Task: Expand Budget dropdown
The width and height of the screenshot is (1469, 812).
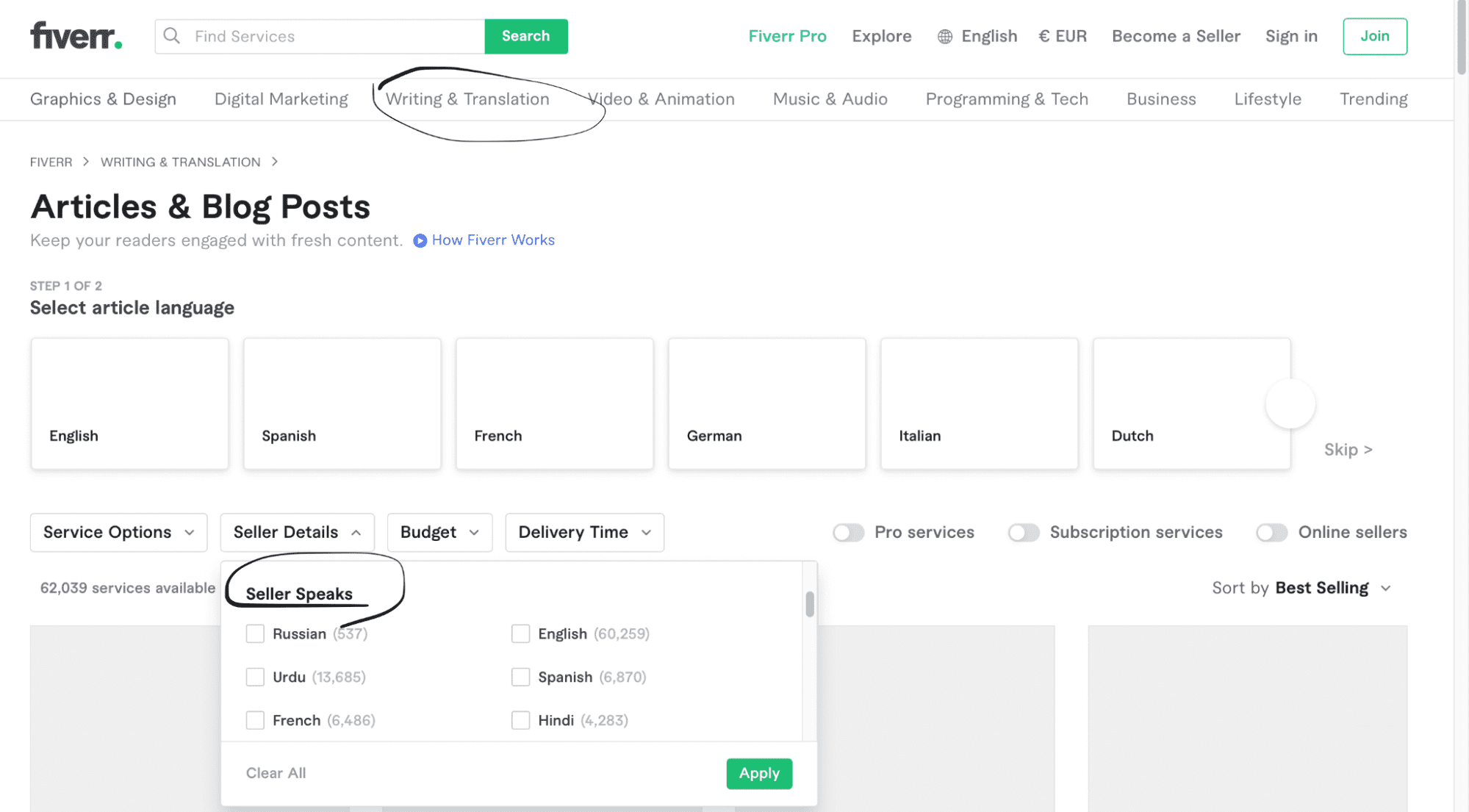Action: tap(439, 532)
